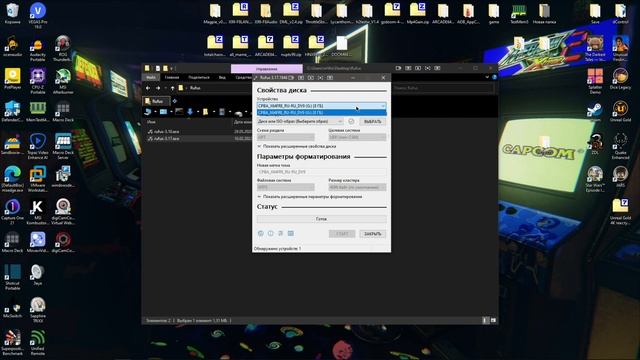Open the Sapphire TRIXX shortcut
Image resolution: width=640 pixels, height=360 pixels.
pos(38,309)
